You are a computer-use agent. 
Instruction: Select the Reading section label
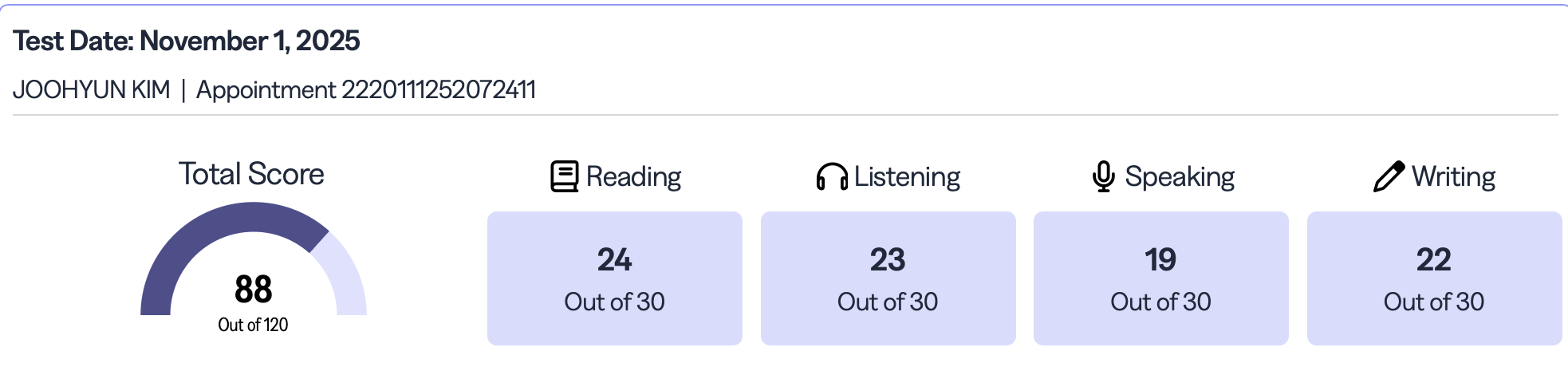(633, 176)
